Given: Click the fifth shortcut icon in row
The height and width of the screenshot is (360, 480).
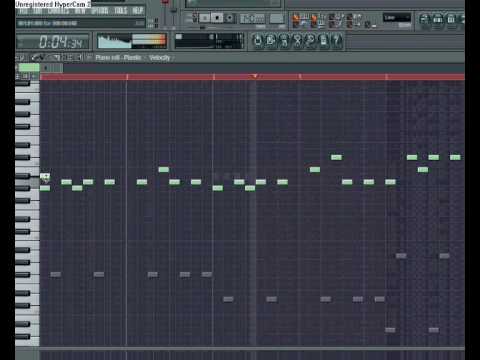Looking at the screenshot, I should [x=310, y=41].
